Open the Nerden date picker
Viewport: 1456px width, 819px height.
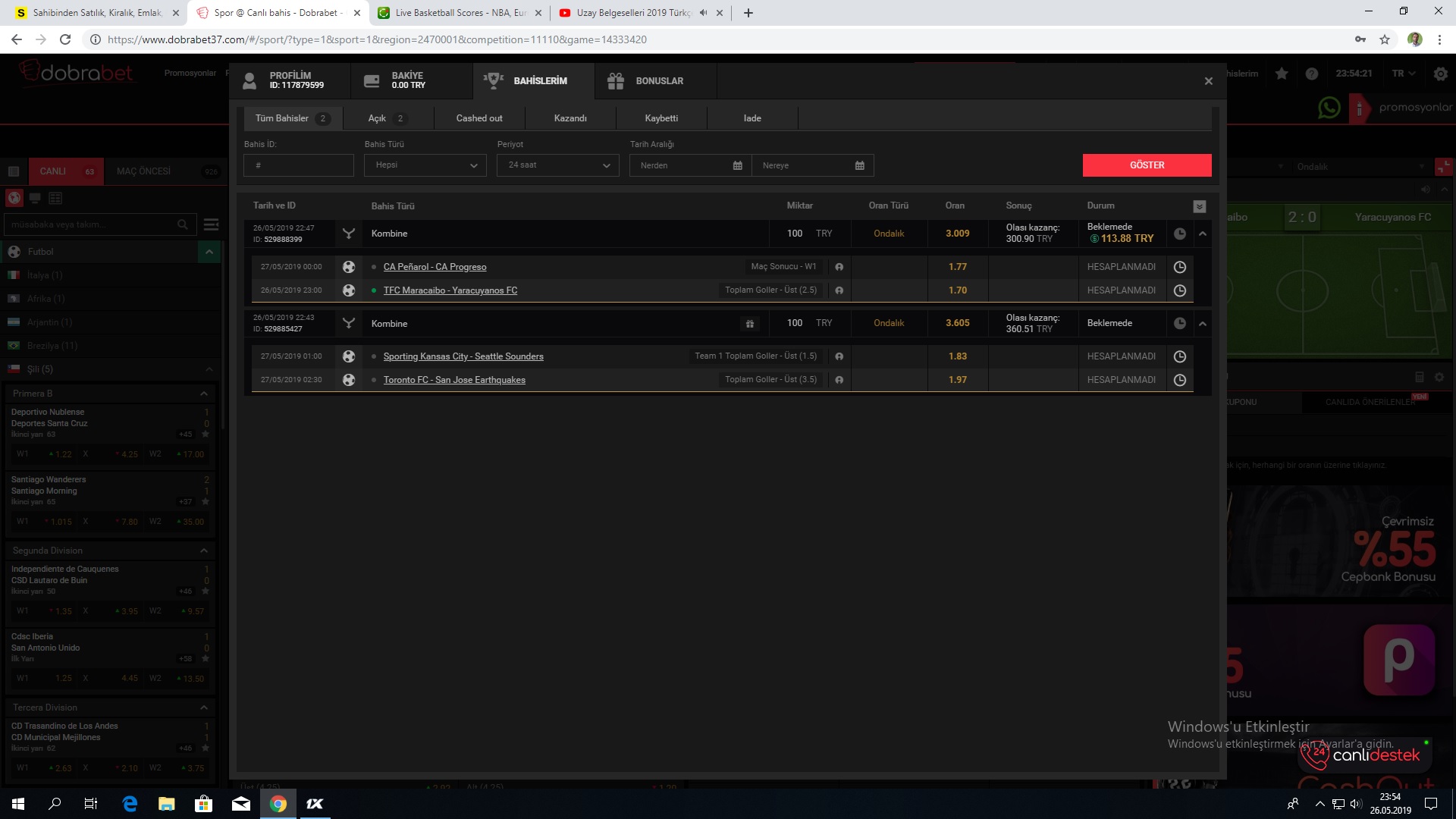pos(690,165)
